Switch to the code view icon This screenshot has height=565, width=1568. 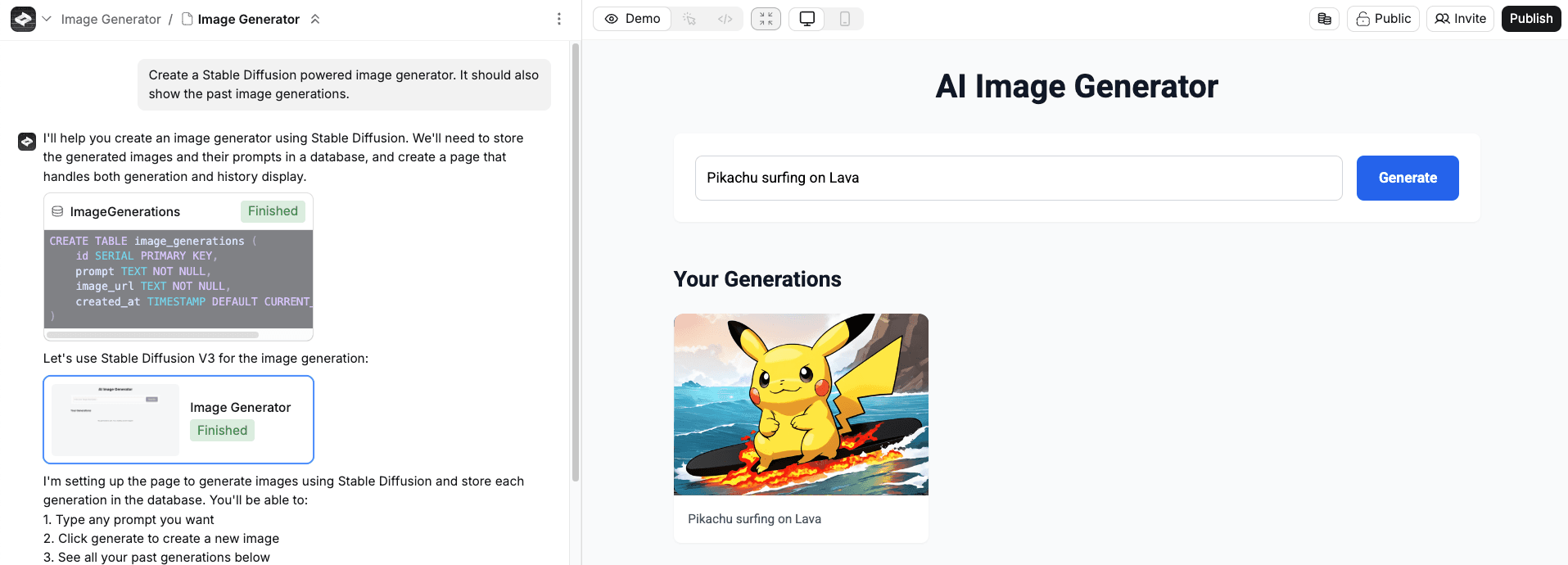click(725, 19)
